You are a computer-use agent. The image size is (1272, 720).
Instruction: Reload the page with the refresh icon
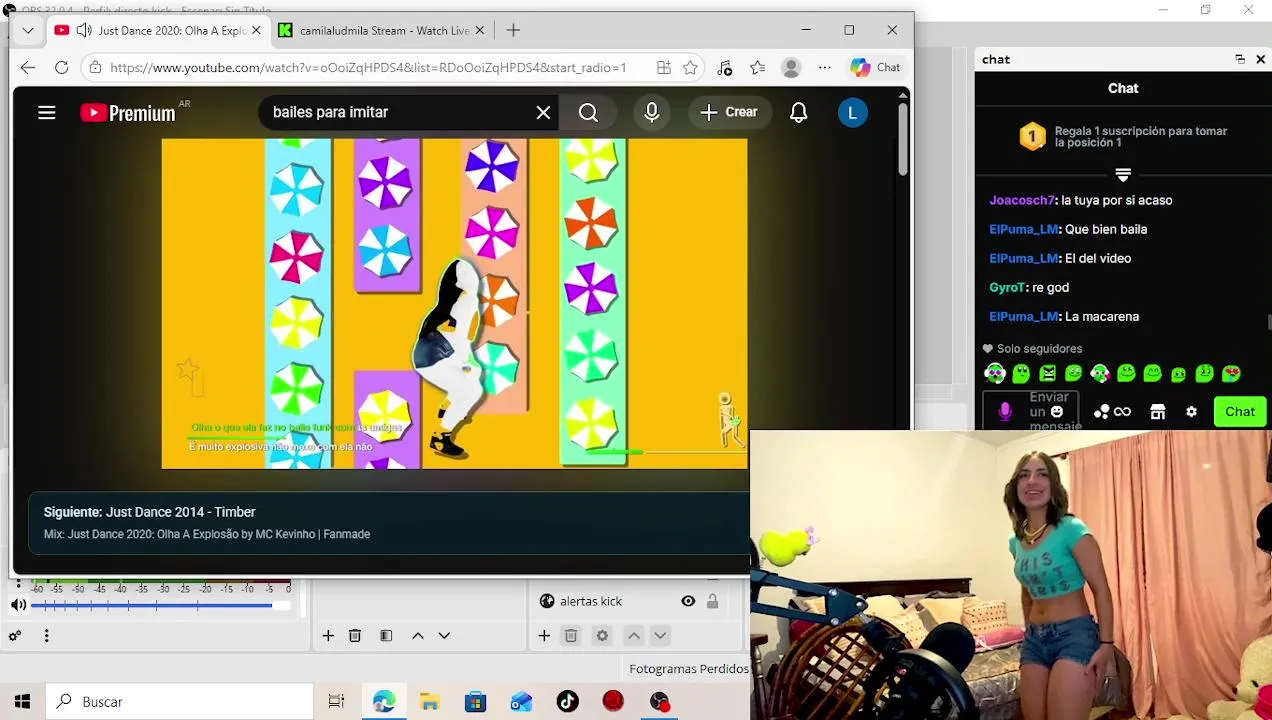[x=62, y=67]
